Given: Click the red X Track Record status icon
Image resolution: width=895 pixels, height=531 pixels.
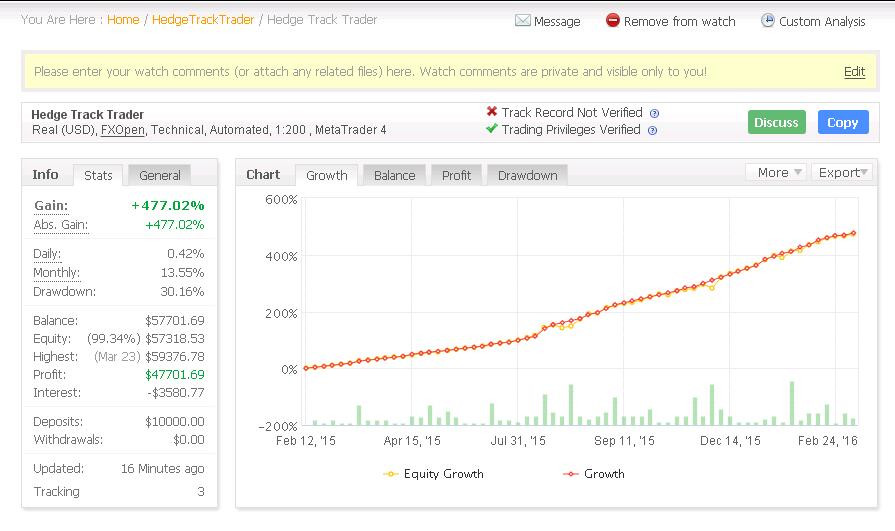Looking at the screenshot, I should tap(491, 111).
